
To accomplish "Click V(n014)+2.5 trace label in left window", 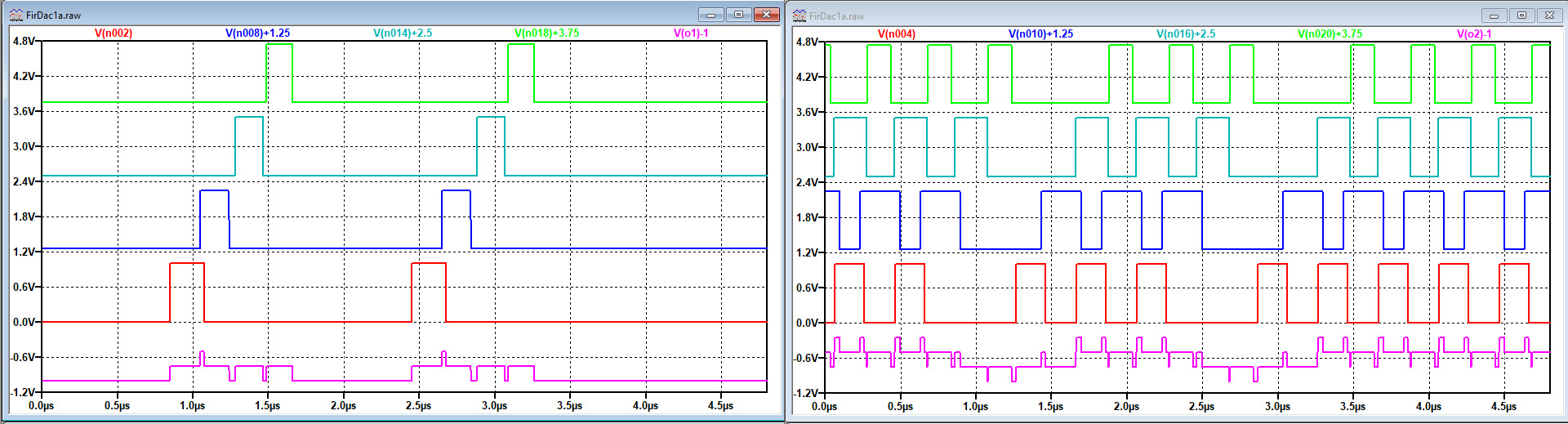I will [403, 33].
